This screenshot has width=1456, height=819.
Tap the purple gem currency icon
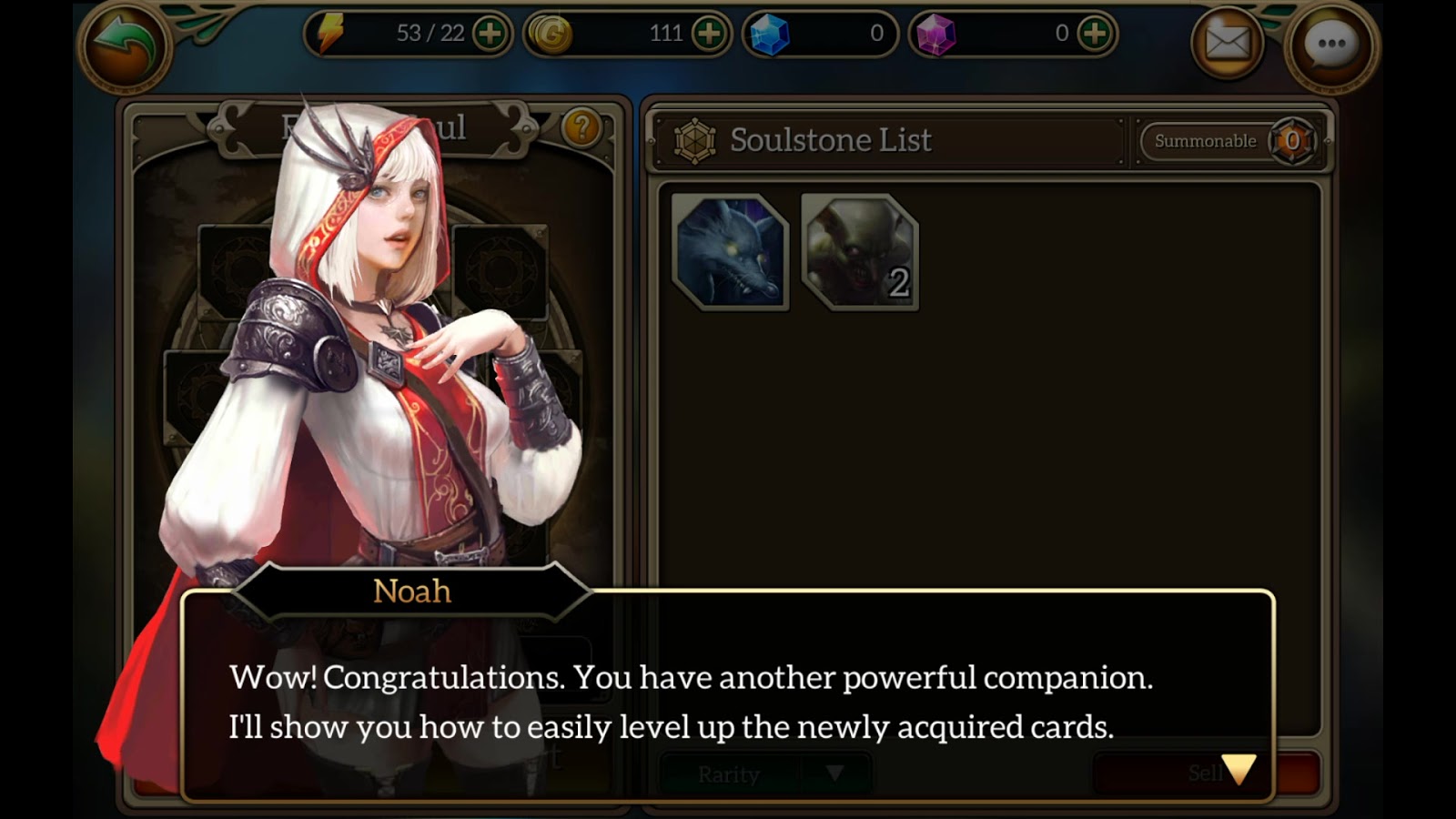click(x=935, y=35)
